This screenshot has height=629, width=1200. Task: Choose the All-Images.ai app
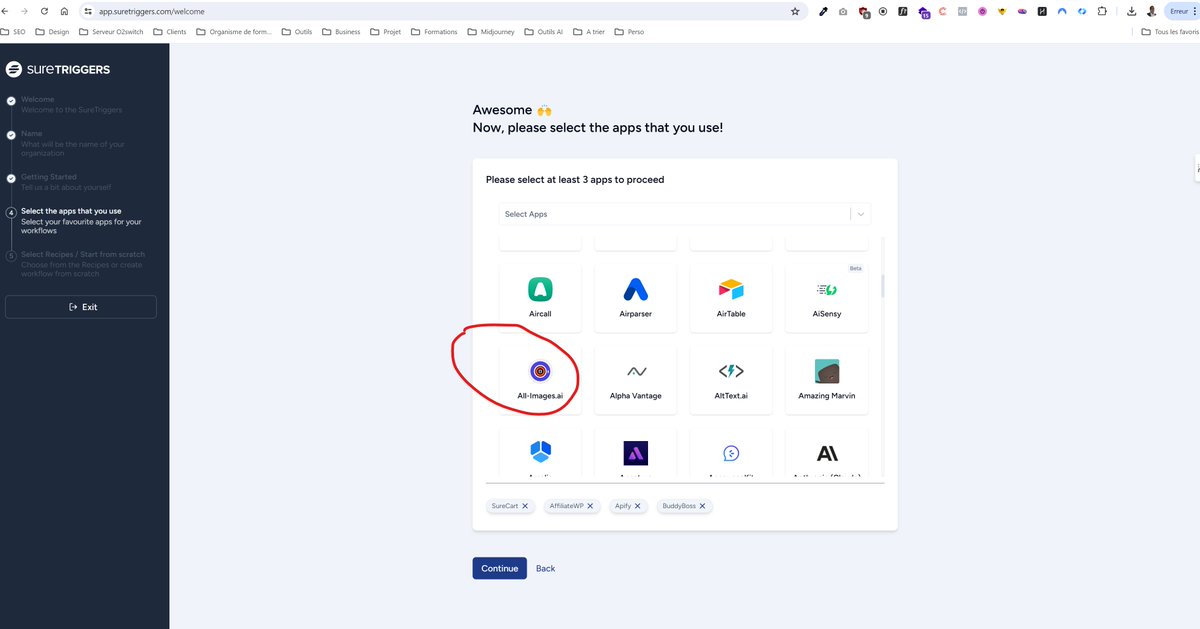tap(540, 380)
